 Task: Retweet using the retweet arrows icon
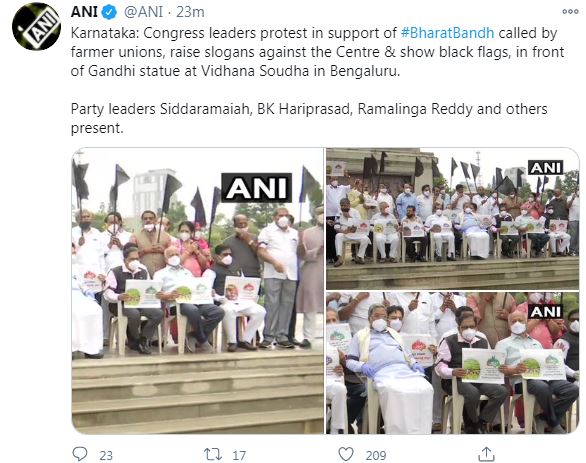coord(213,454)
